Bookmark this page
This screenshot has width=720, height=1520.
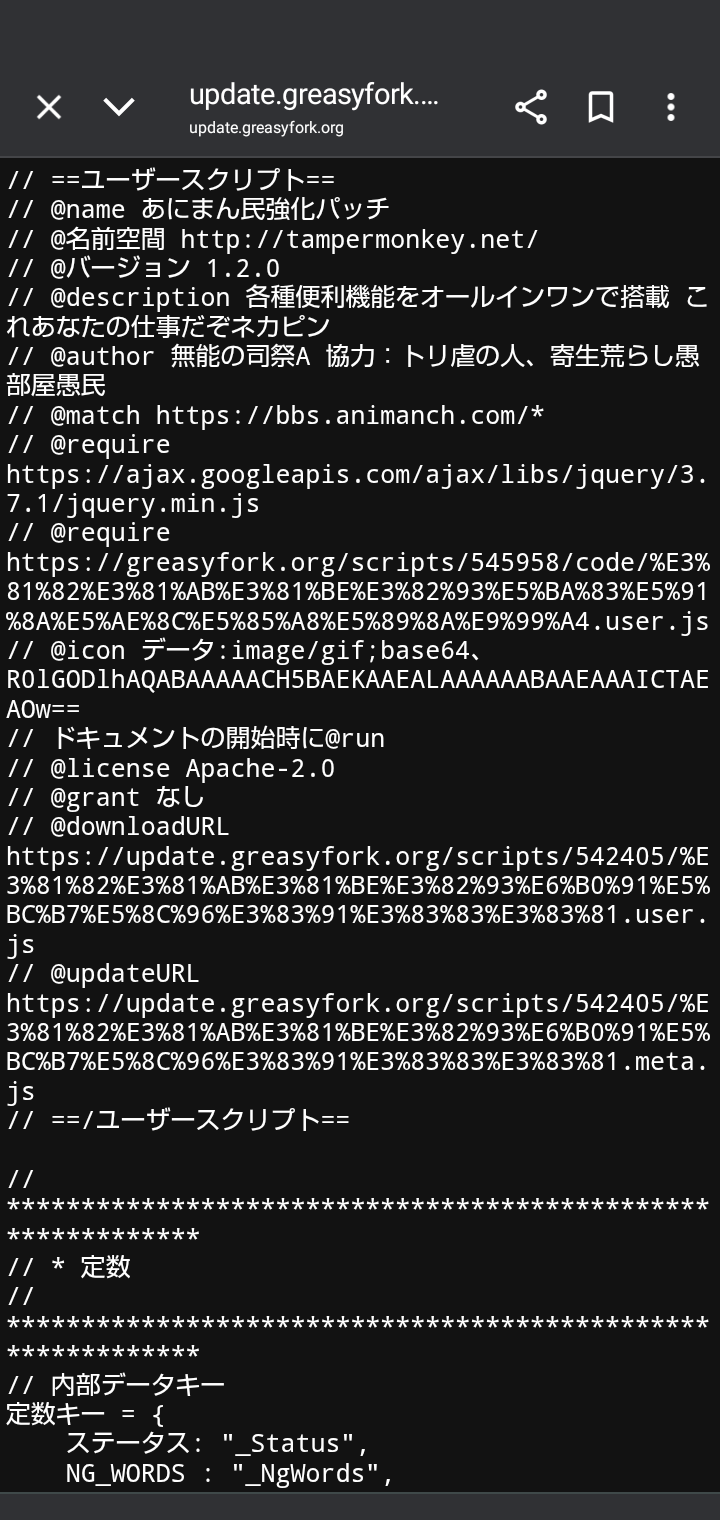pyautogui.click(x=601, y=107)
